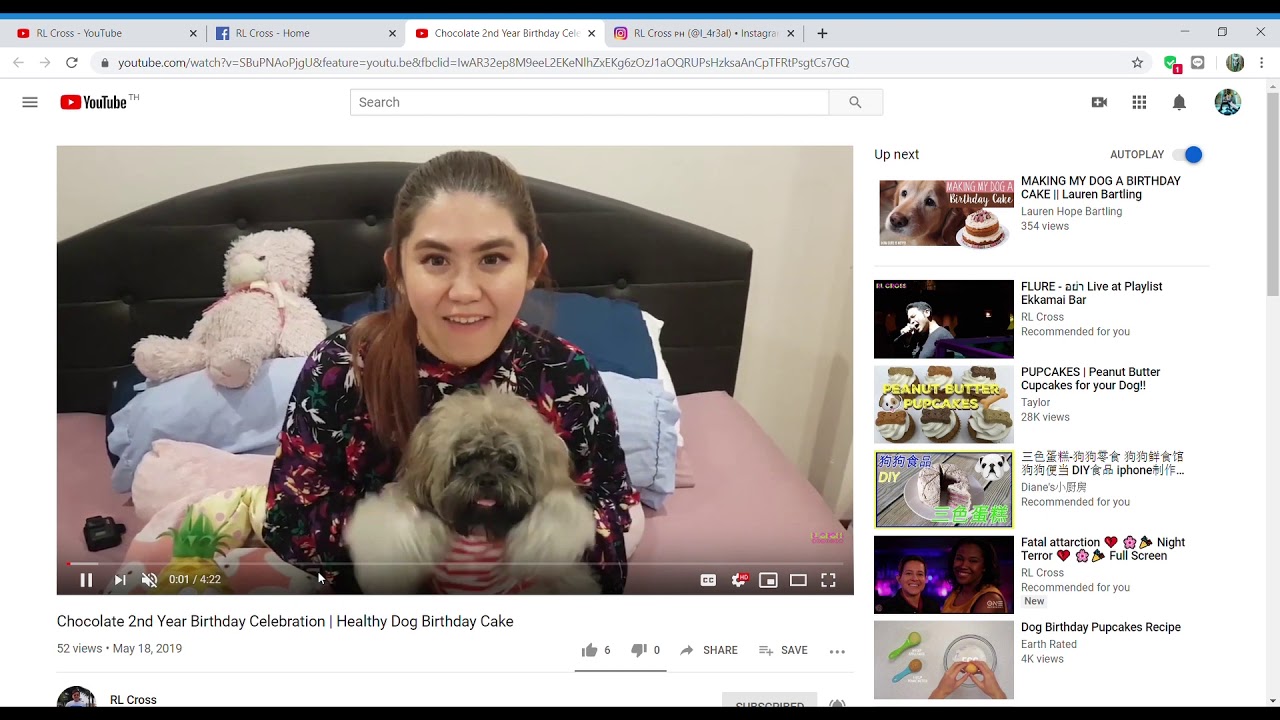Switch to the RL Cross Instagram tab
Image resolution: width=1280 pixels, height=720 pixels.
[x=703, y=33]
